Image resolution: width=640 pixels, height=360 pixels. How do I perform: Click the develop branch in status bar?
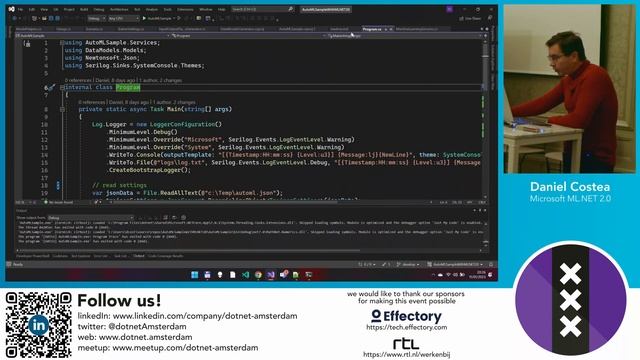[x=408, y=264]
